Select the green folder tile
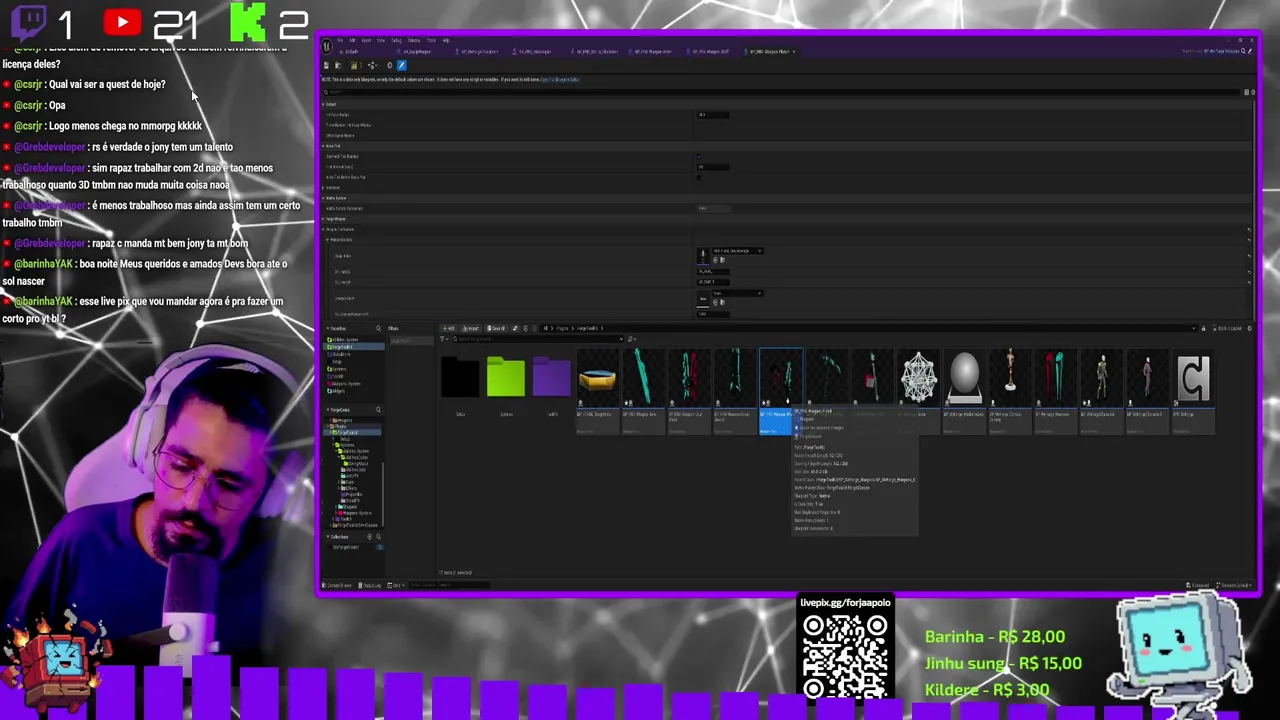1280x720 pixels. click(506, 378)
